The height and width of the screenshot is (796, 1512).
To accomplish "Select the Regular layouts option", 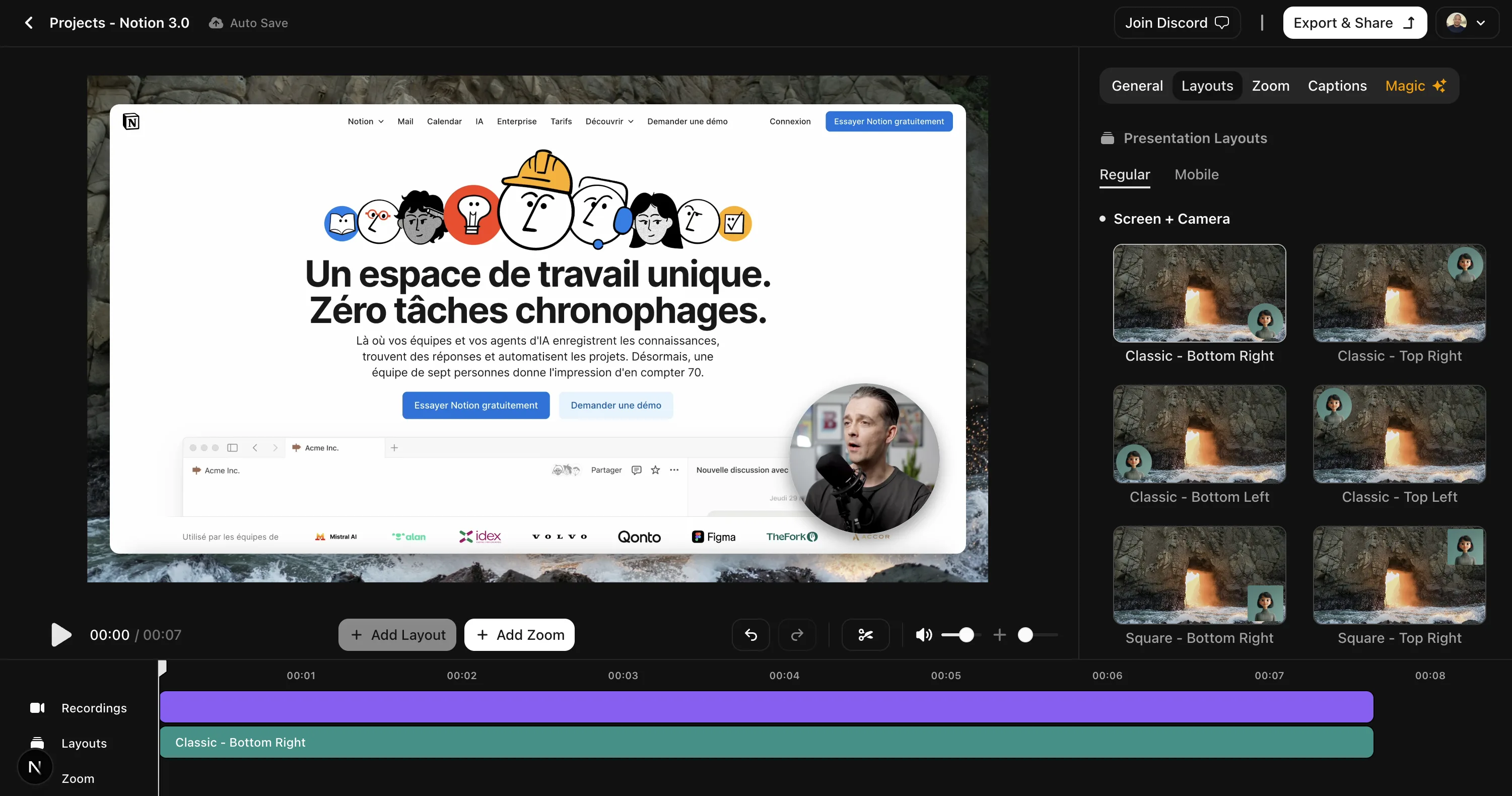I will (x=1124, y=174).
